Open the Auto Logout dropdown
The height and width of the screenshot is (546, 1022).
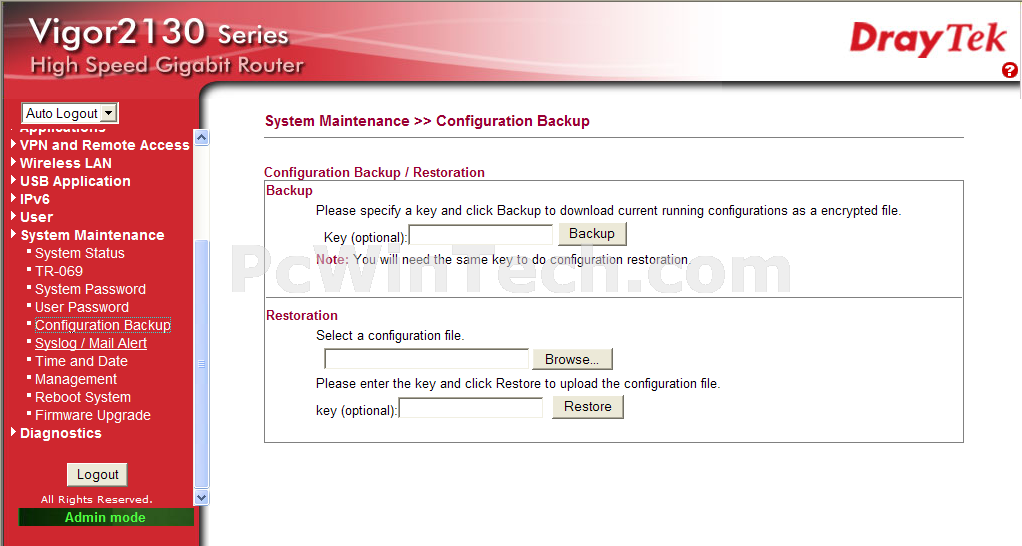pos(70,113)
